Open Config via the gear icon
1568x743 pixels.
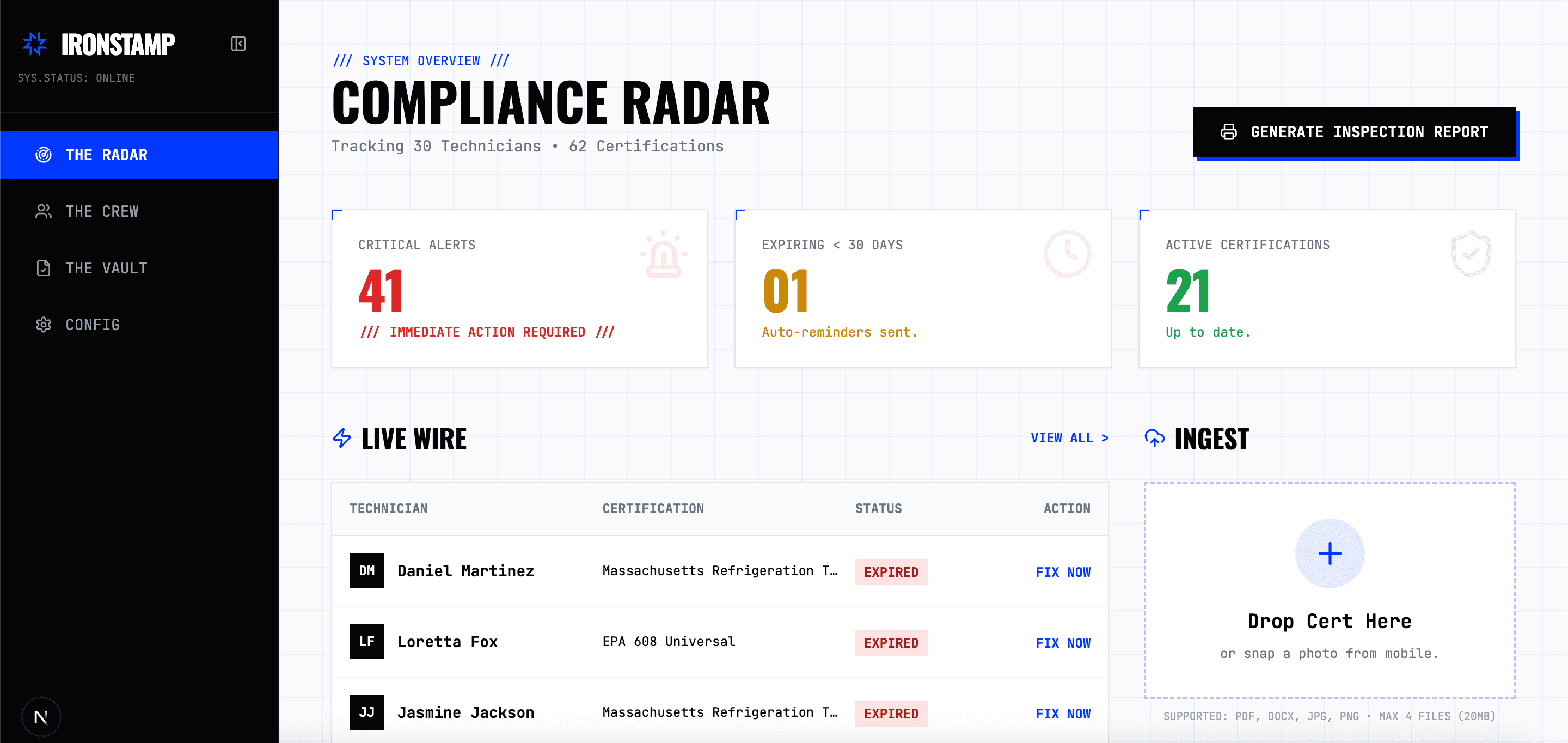tap(43, 325)
